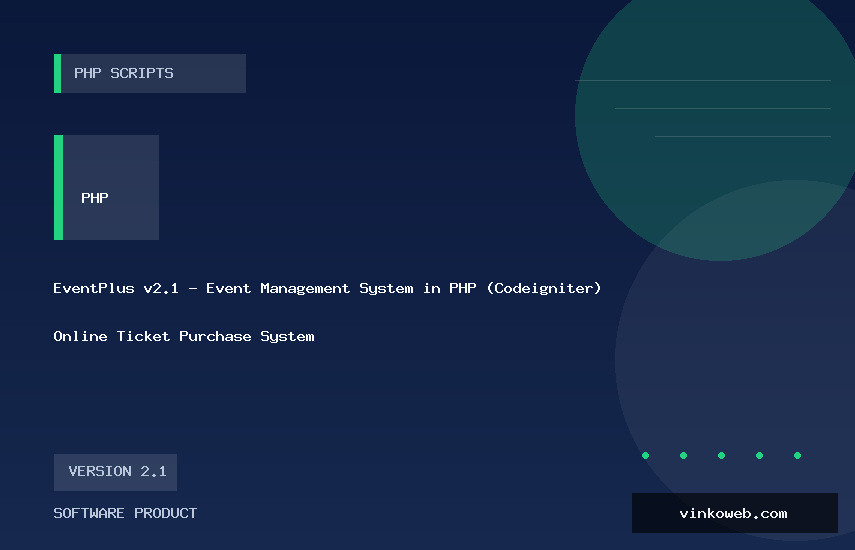Click the PHP SCRIPTS category label
This screenshot has height=550, width=855.
click(150, 73)
